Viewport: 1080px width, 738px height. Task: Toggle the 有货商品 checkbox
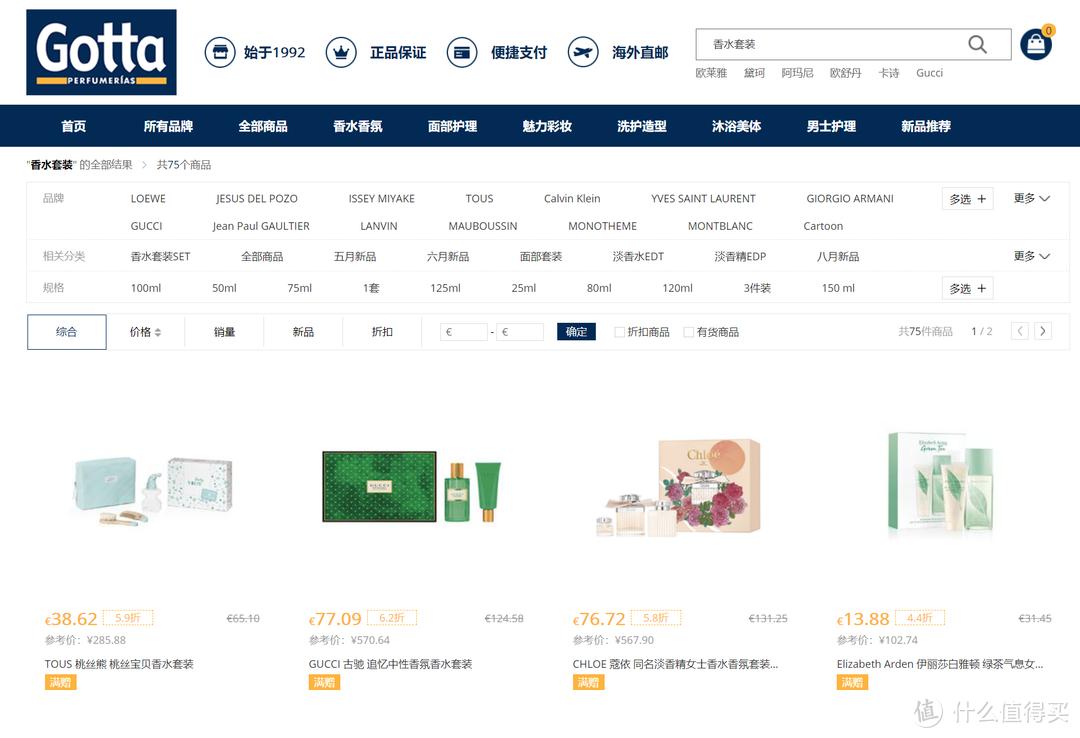click(688, 332)
